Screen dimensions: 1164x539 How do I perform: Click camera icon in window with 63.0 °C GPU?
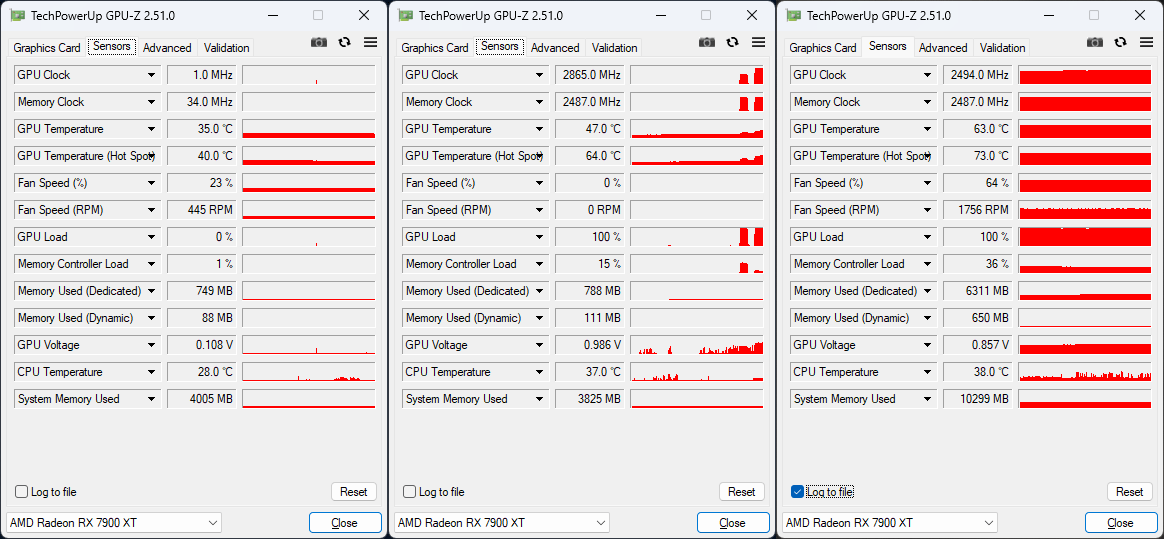tap(1095, 42)
